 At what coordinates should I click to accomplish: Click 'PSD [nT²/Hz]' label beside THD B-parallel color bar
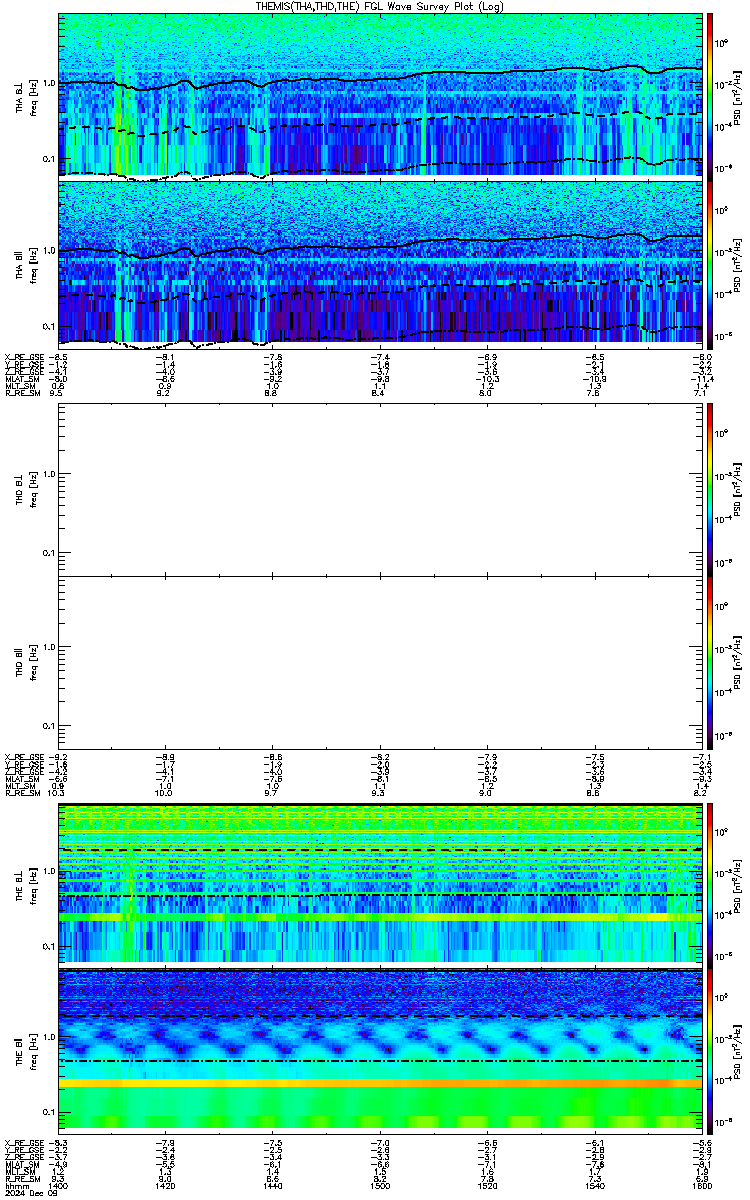tap(736, 662)
